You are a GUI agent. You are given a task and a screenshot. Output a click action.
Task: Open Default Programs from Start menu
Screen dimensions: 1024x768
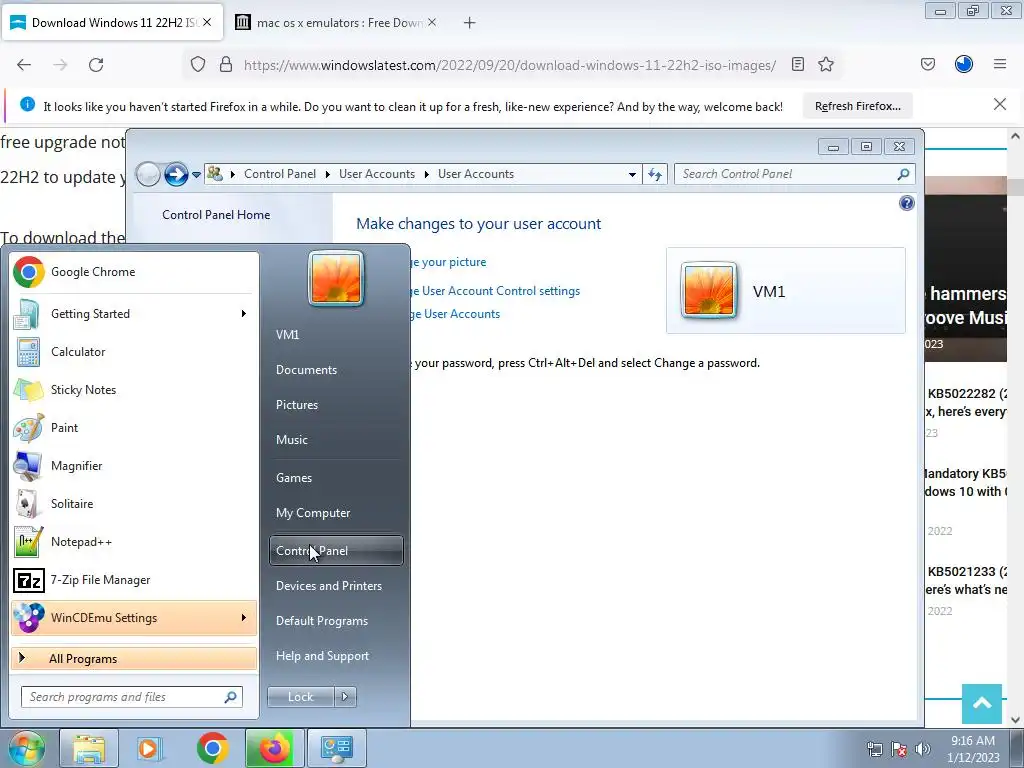click(x=336, y=621)
